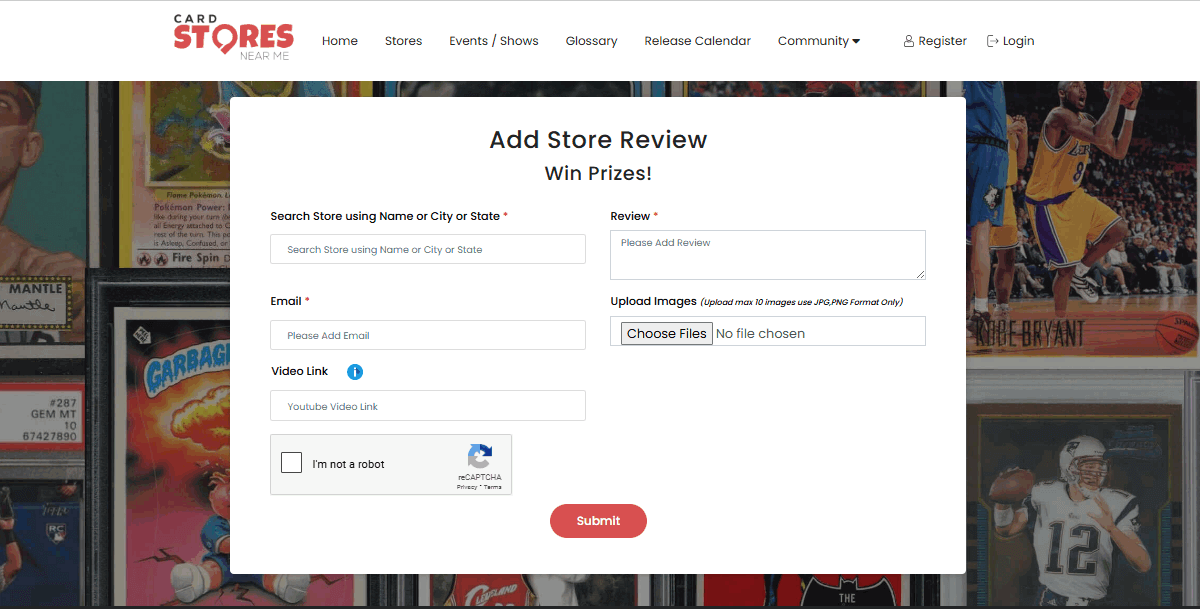Open the Video Link info tooltip icon
Viewport: 1200px width, 609px height.
[355, 371]
